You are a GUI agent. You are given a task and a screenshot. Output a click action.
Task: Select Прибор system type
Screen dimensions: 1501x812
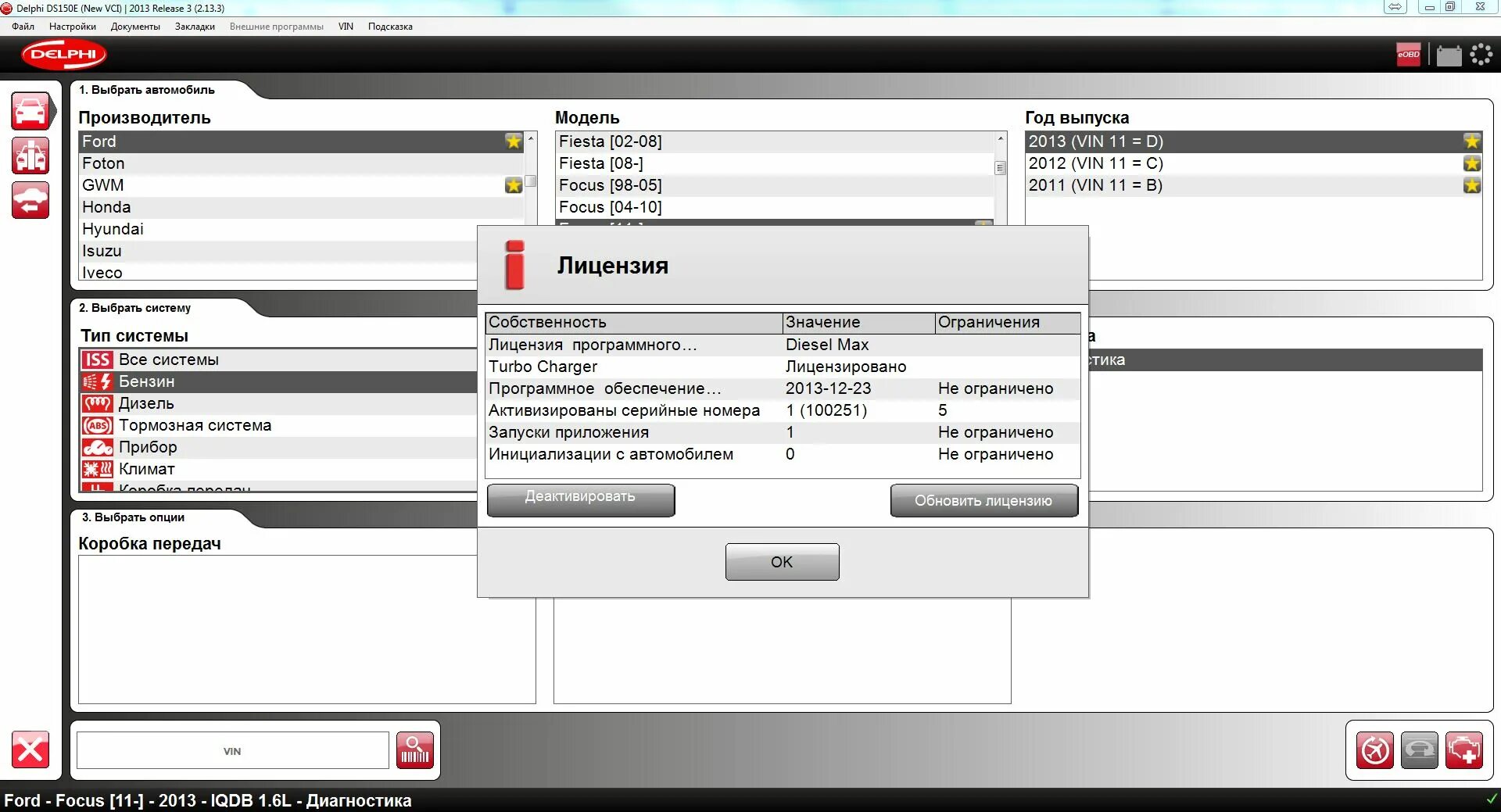tap(278, 447)
